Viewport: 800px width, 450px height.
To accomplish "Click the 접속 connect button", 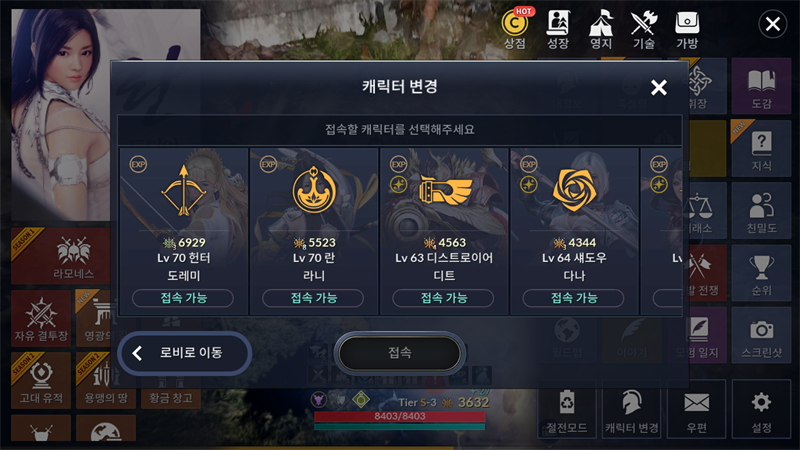I will [399, 353].
